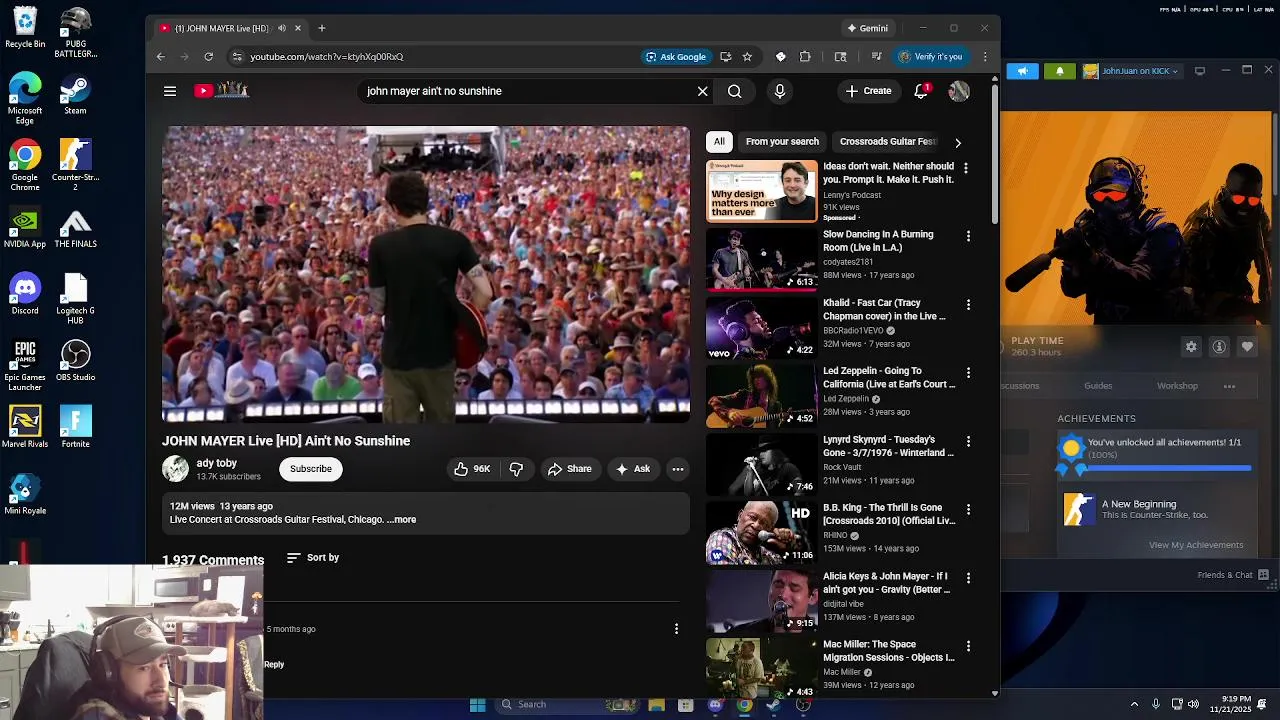
Task: Open the Steam tabs overflow ellipsis
Action: 1229,386
